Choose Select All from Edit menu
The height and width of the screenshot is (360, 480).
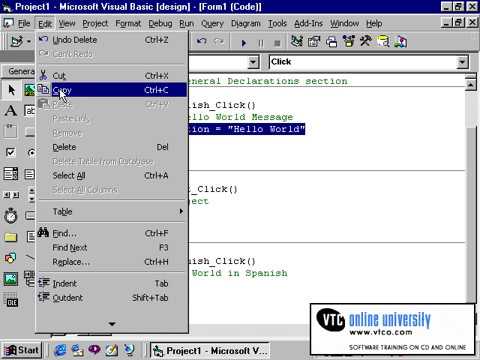(111, 175)
